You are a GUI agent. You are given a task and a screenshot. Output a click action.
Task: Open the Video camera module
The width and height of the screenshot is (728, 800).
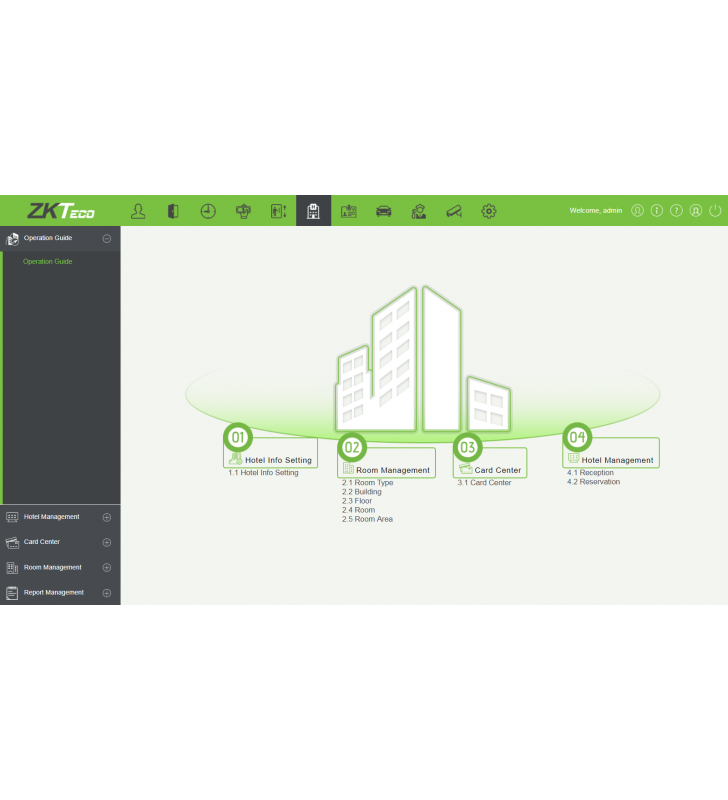pos(454,211)
